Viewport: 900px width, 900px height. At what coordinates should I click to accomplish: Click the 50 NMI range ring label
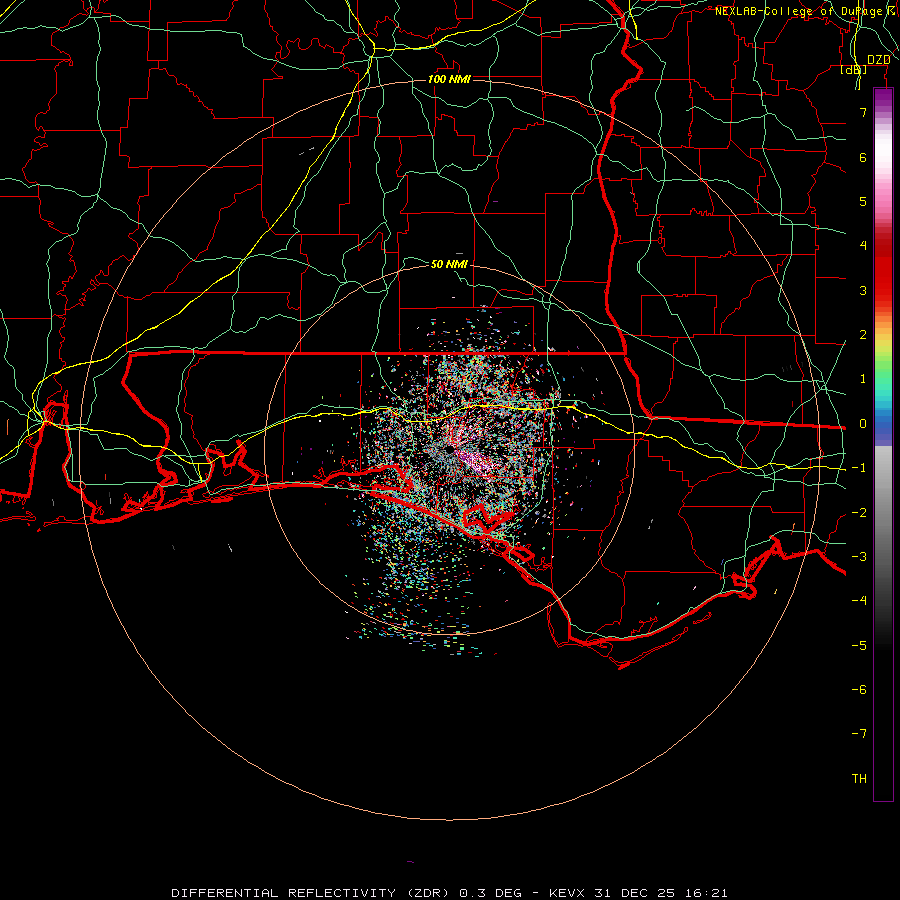coord(449,264)
